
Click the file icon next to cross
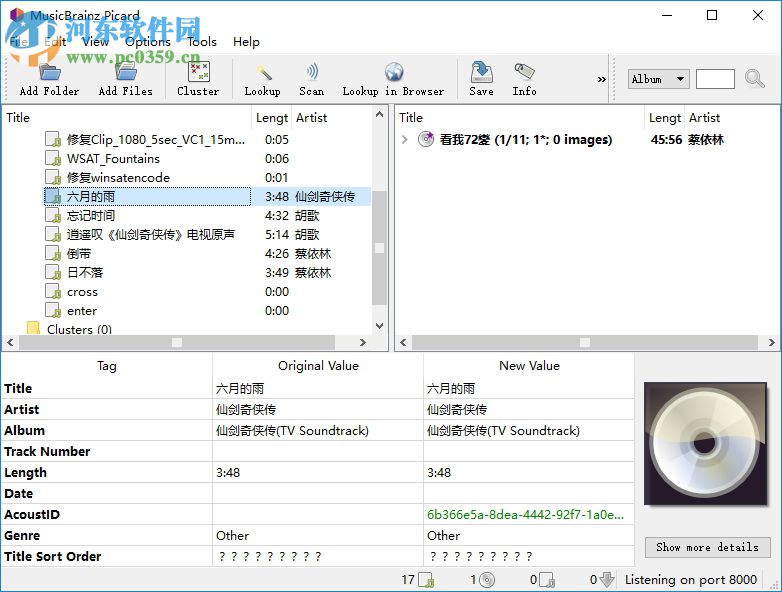pyautogui.click(x=53, y=291)
